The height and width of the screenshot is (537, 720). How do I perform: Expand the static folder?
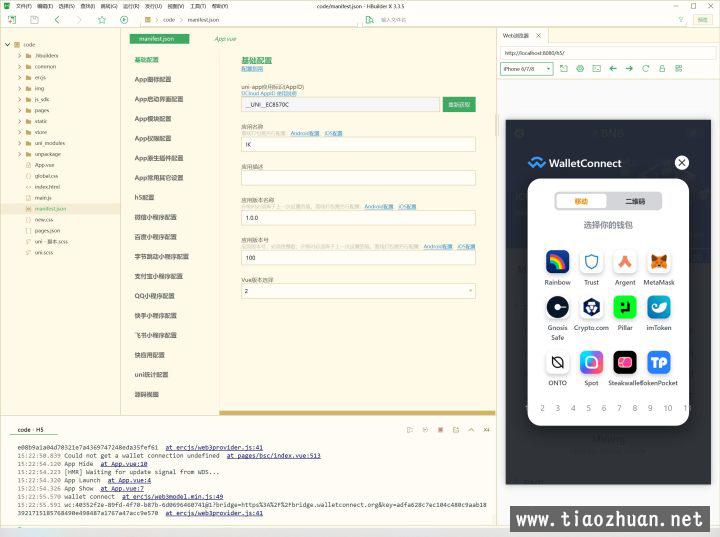20,121
